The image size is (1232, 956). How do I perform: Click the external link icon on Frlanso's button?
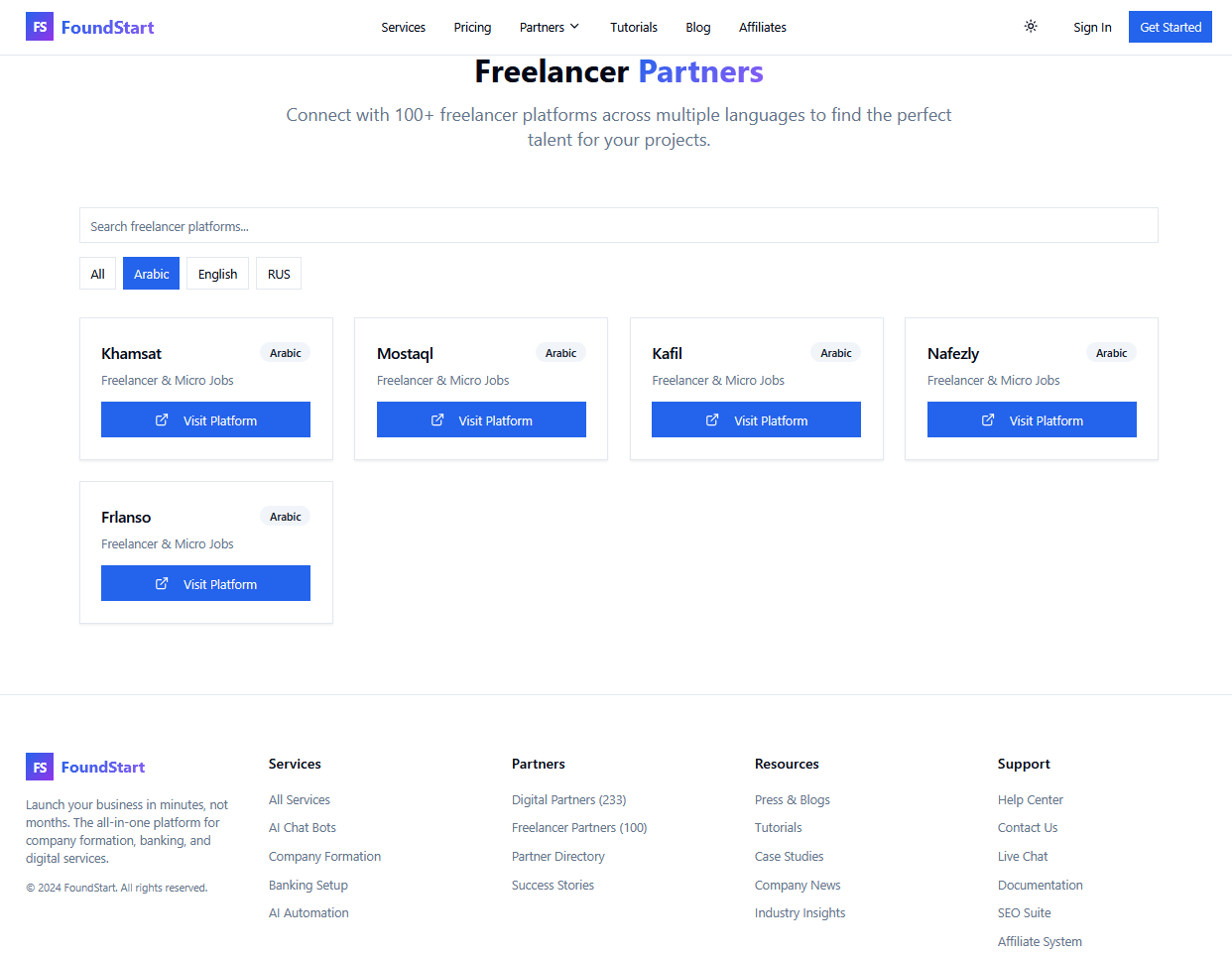click(161, 583)
